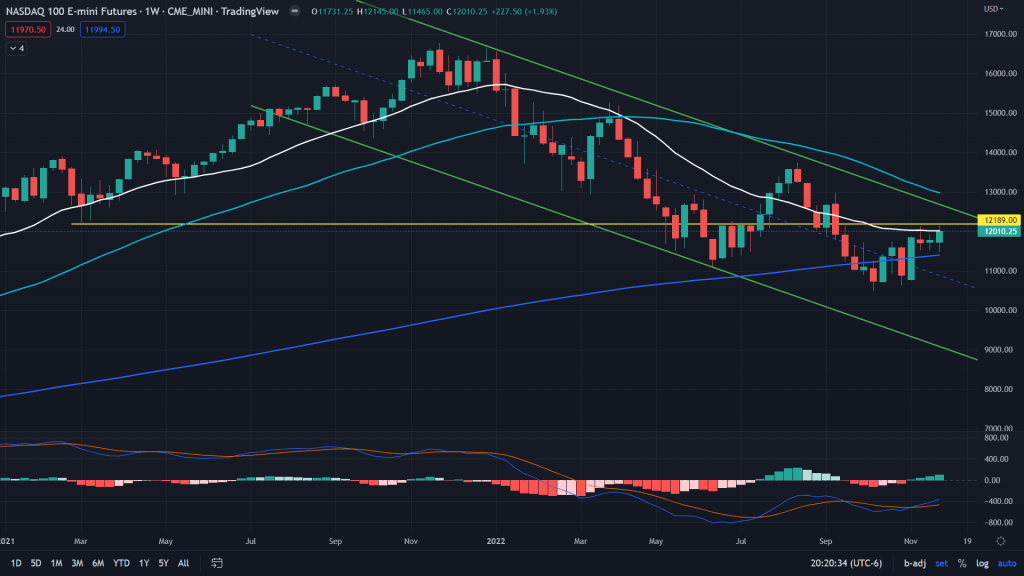
Task: Open the USD currency dropdown
Action: tap(994, 9)
